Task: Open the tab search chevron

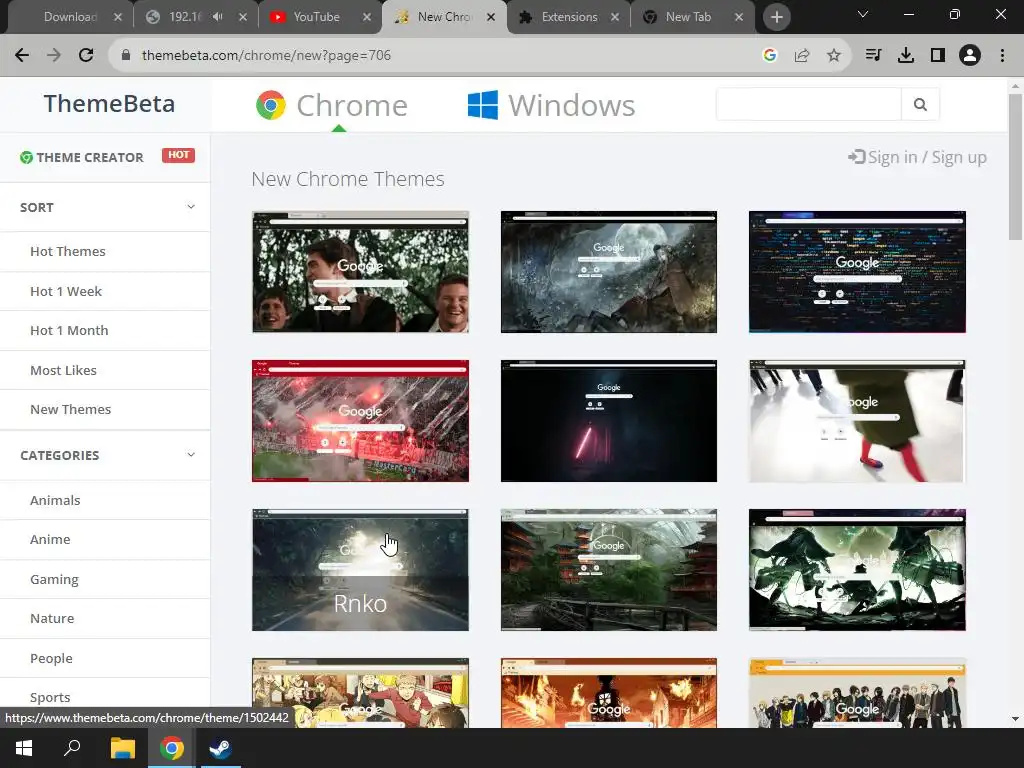Action: (863, 14)
